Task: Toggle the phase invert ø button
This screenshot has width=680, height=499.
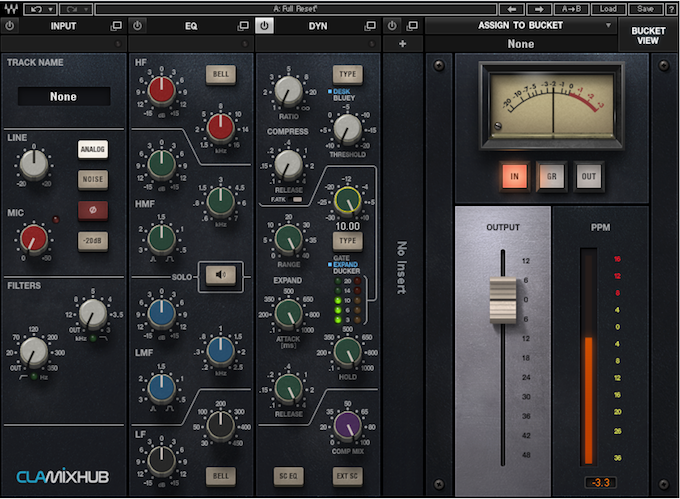Action: 93,210
